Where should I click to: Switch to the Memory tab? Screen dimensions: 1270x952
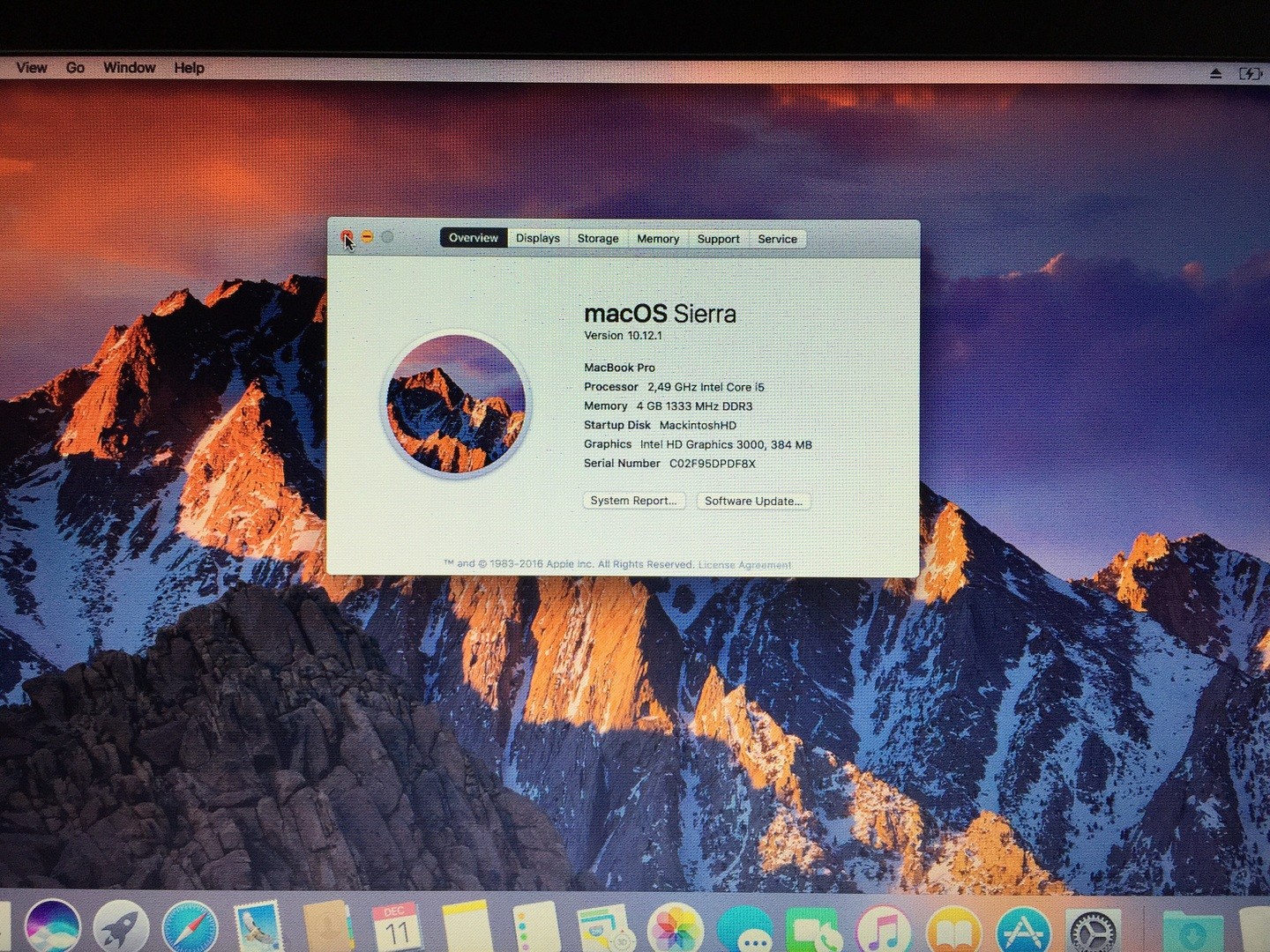tap(658, 239)
